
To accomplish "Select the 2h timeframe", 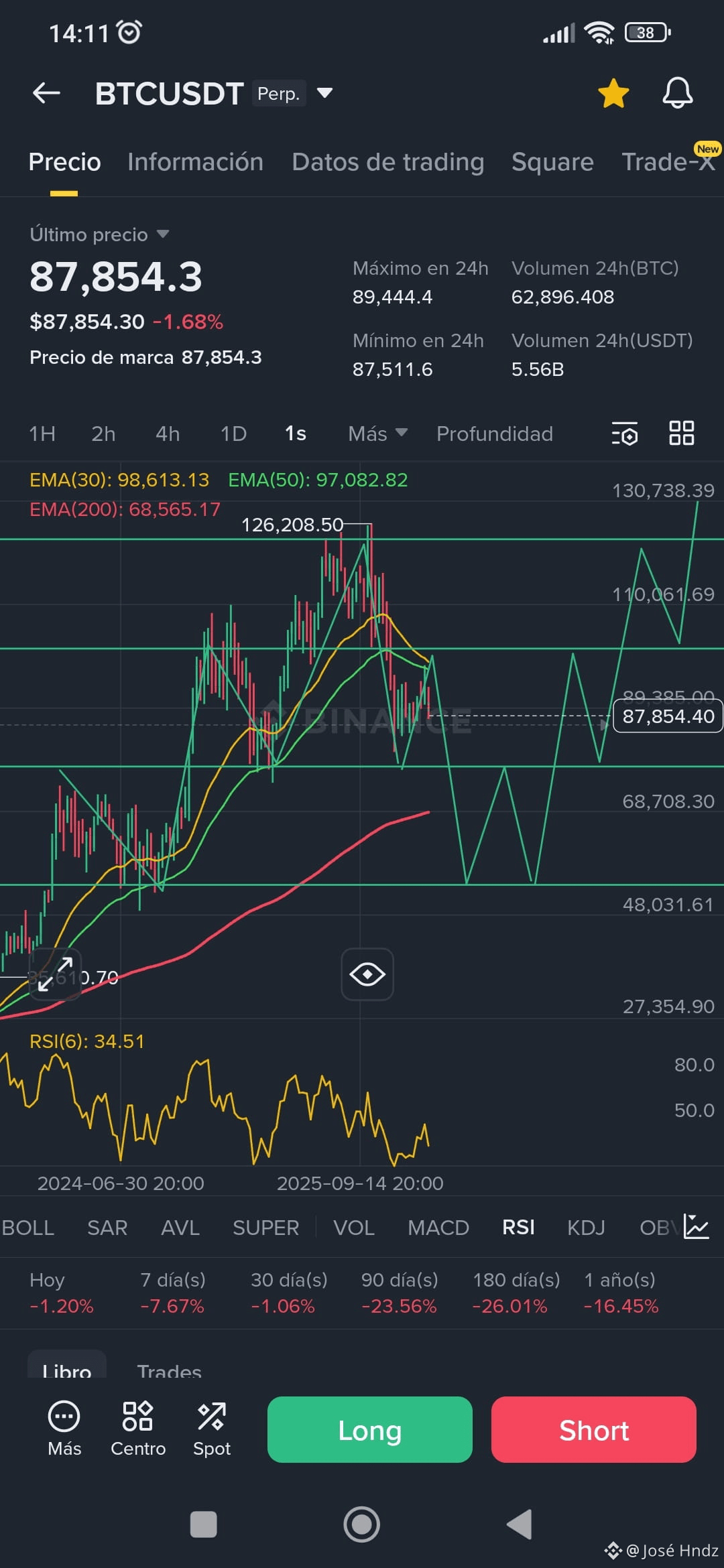I will (x=103, y=434).
